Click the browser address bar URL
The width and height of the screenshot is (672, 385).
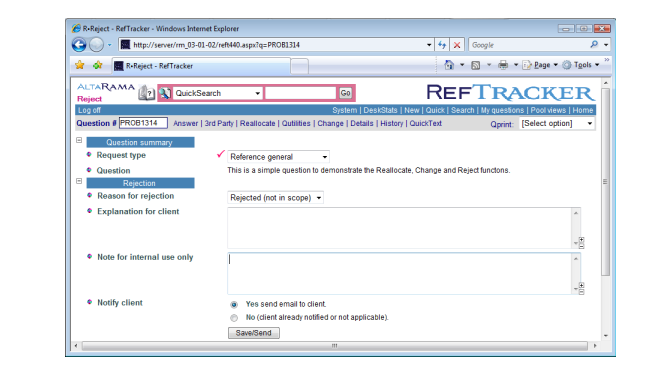216,45
